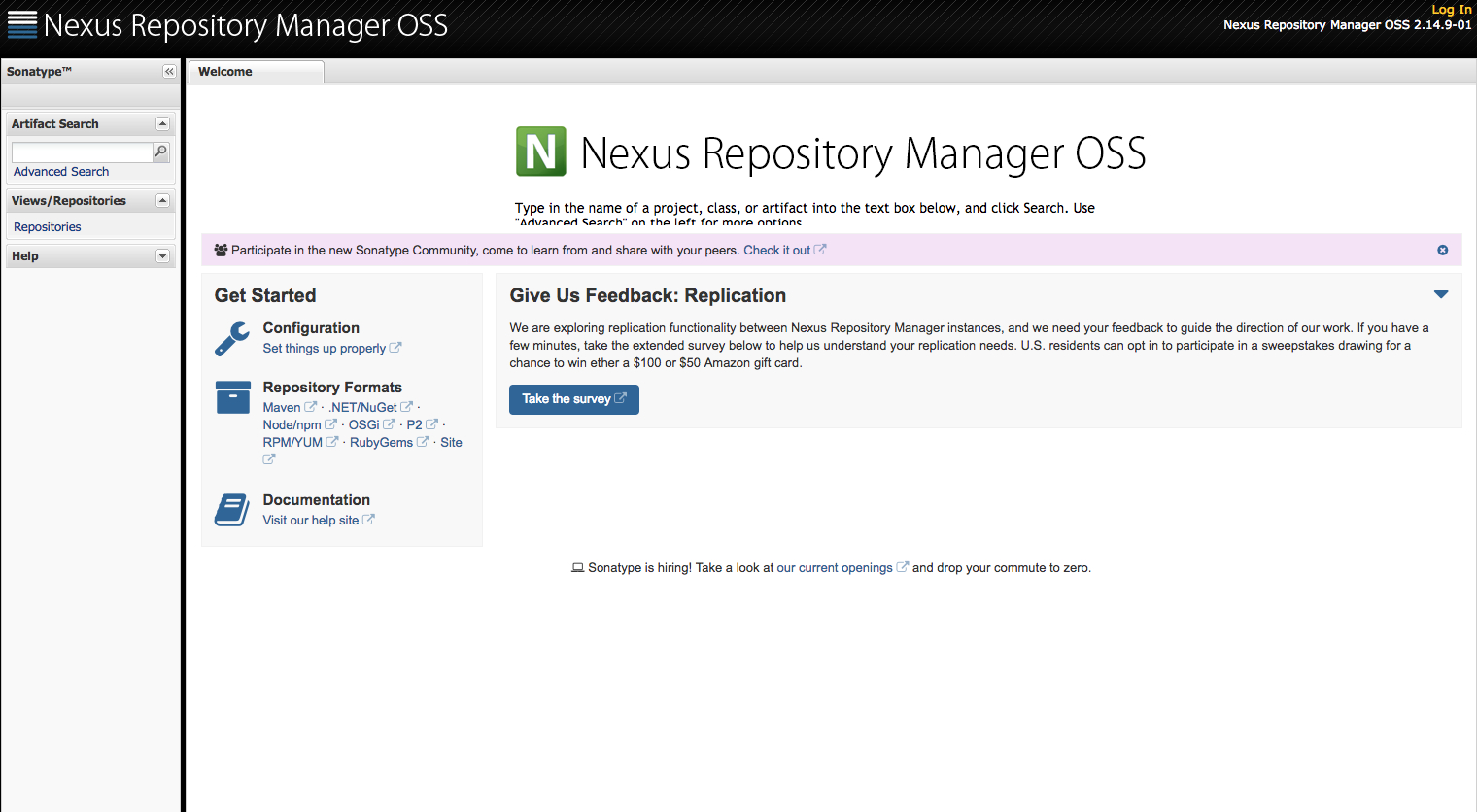1477x812 pixels.
Task: Collapse the Artifact Search section
Action: pos(162,124)
